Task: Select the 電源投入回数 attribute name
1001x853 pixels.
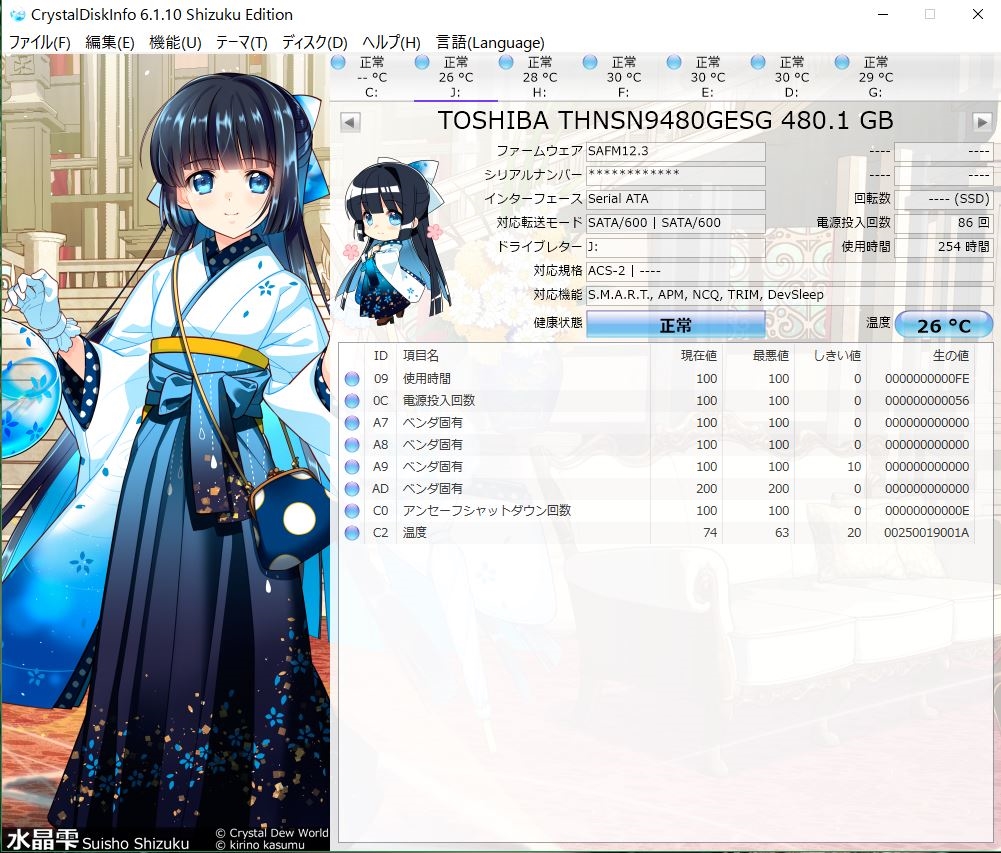Action: pyautogui.click(x=439, y=401)
